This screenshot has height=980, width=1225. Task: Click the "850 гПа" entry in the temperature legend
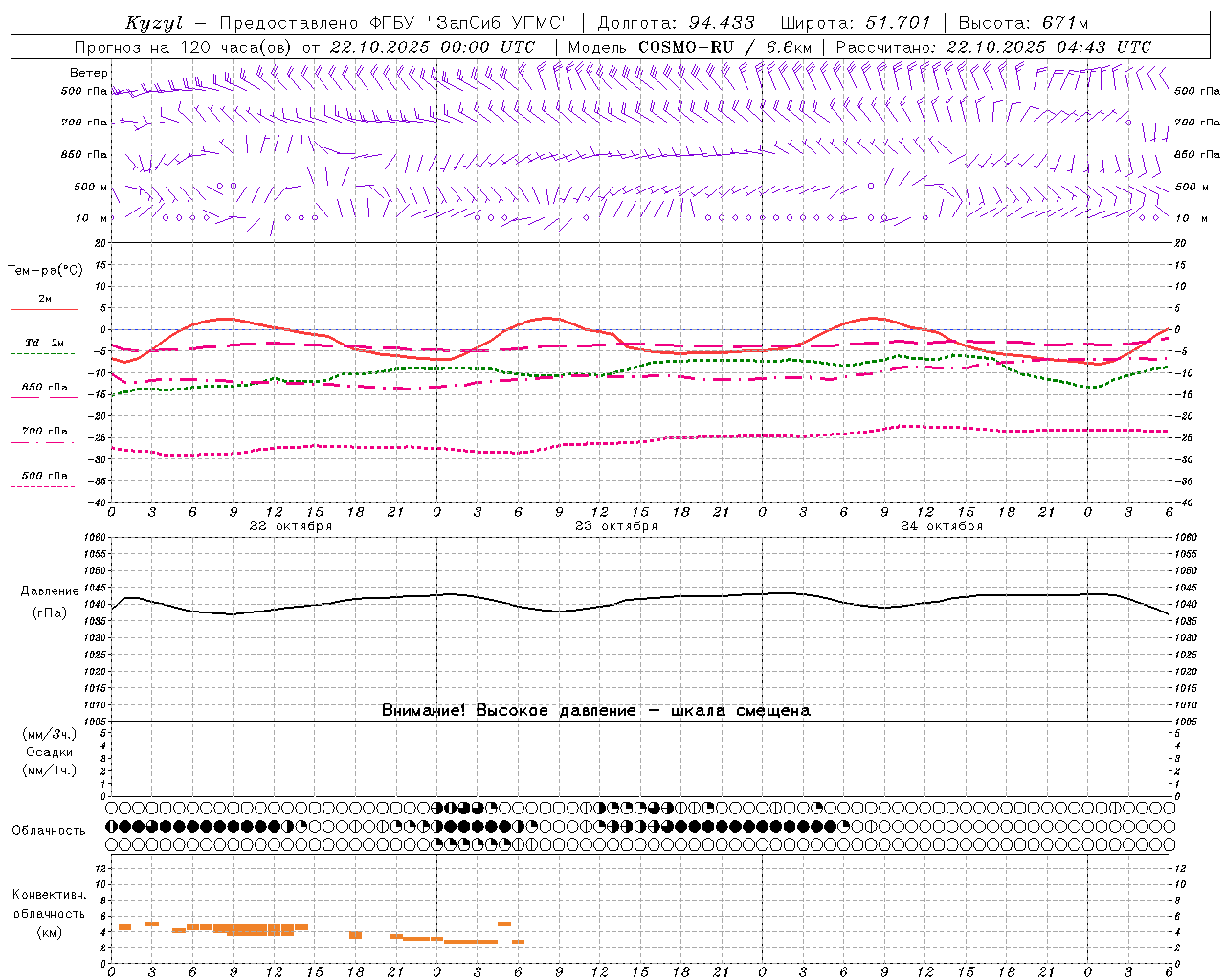pos(45,388)
